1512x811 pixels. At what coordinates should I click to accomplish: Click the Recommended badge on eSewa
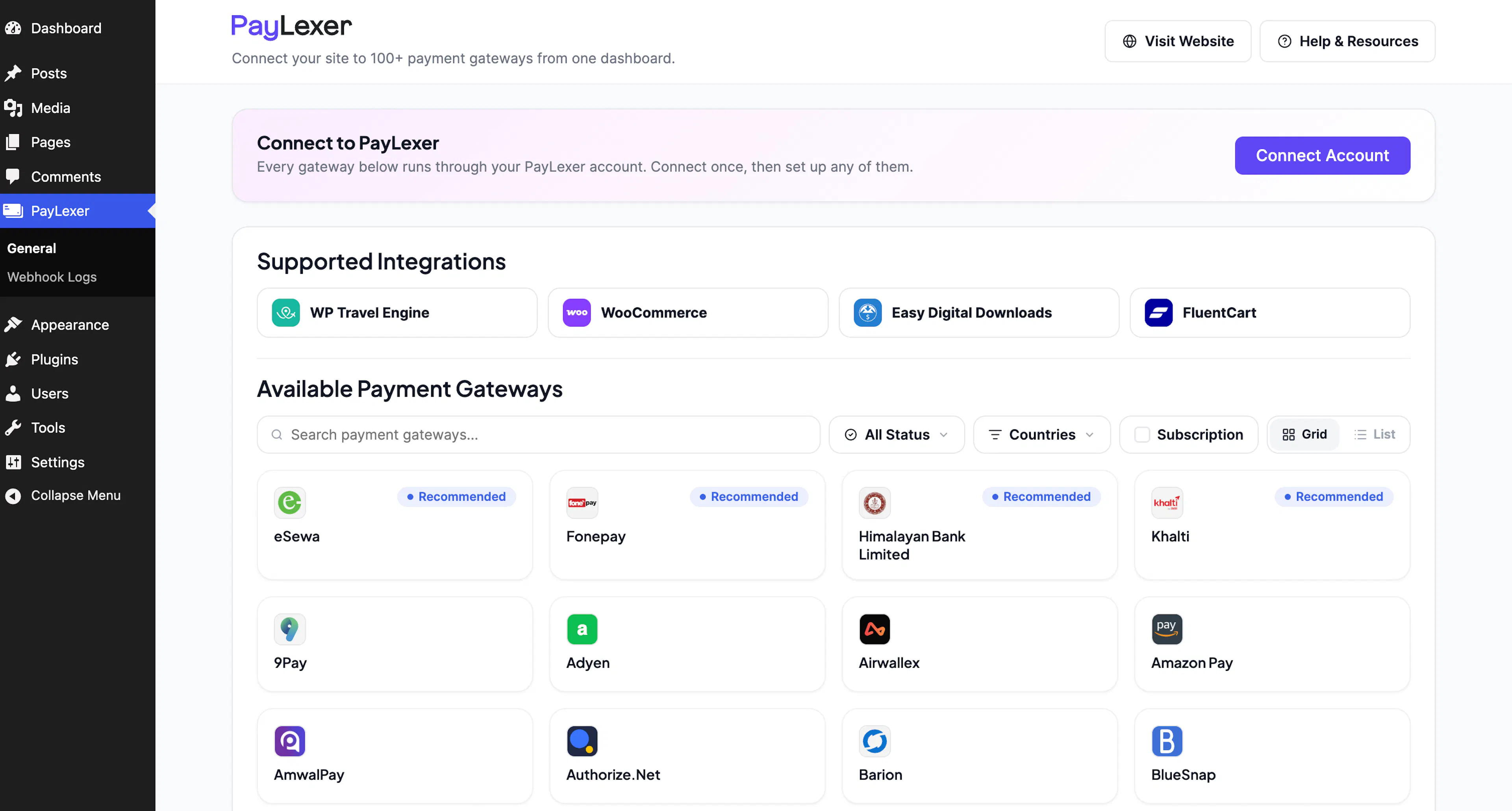[456, 496]
